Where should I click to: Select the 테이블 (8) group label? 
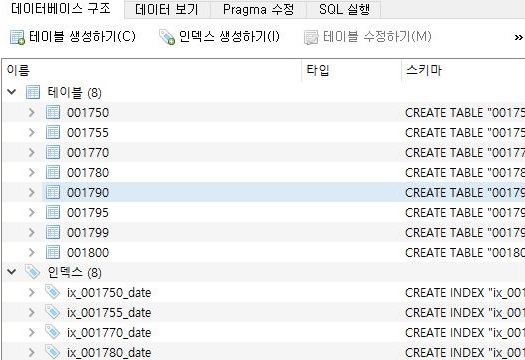tap(74, 92)
